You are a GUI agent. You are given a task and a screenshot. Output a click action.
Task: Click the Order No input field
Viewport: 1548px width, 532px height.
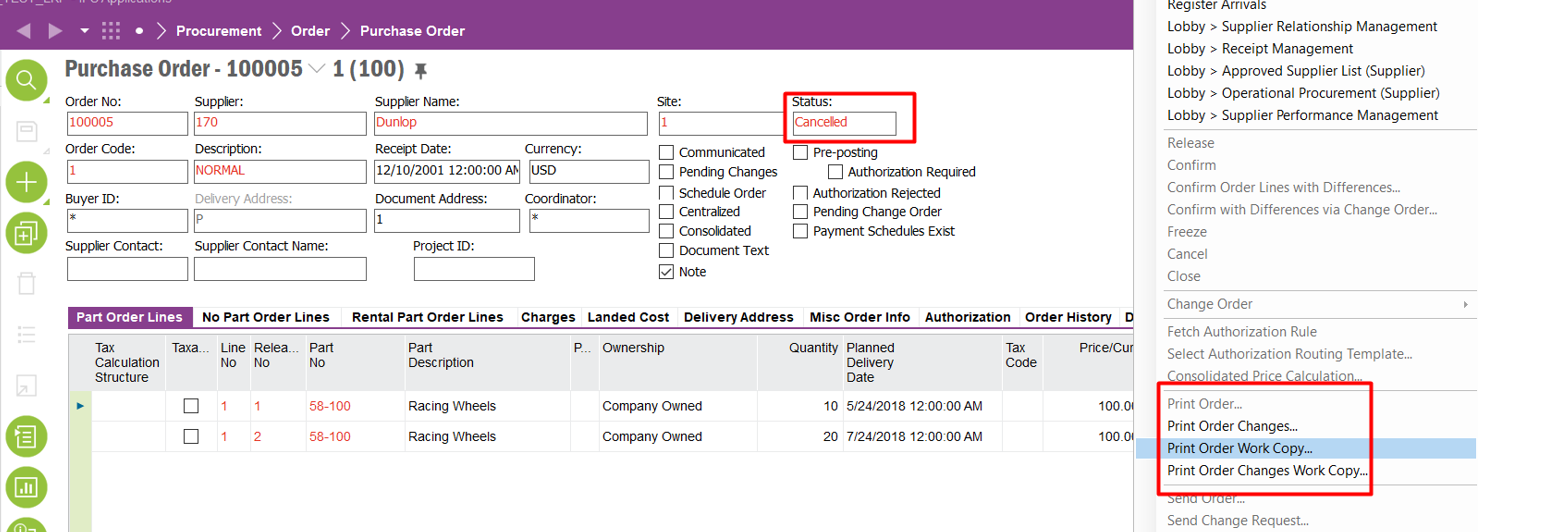pos(127,123)
